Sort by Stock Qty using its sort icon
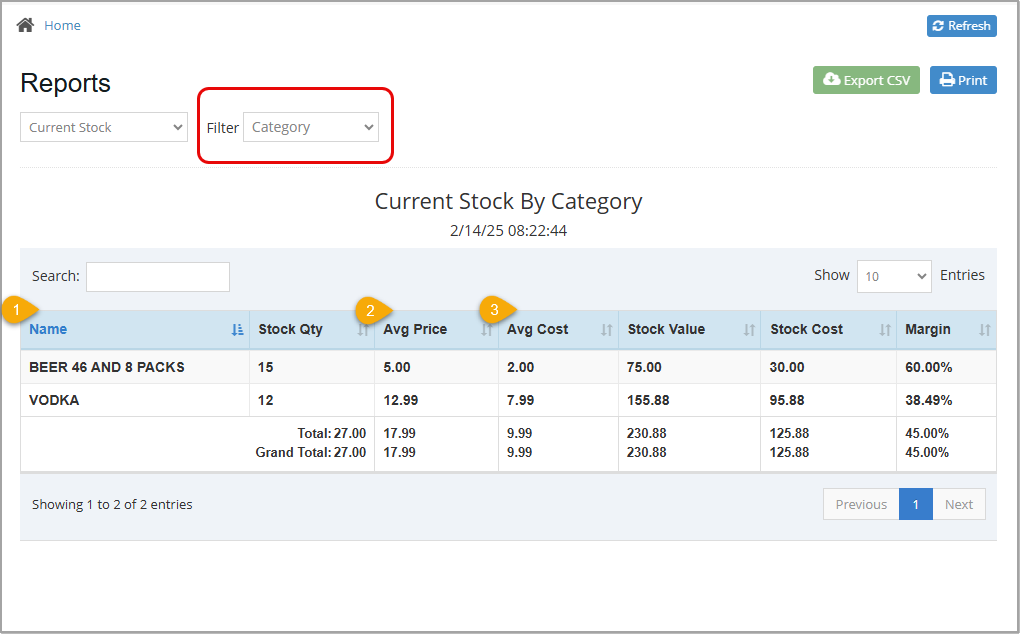Viewport: 1023px width, 637px height. (363, 328)
